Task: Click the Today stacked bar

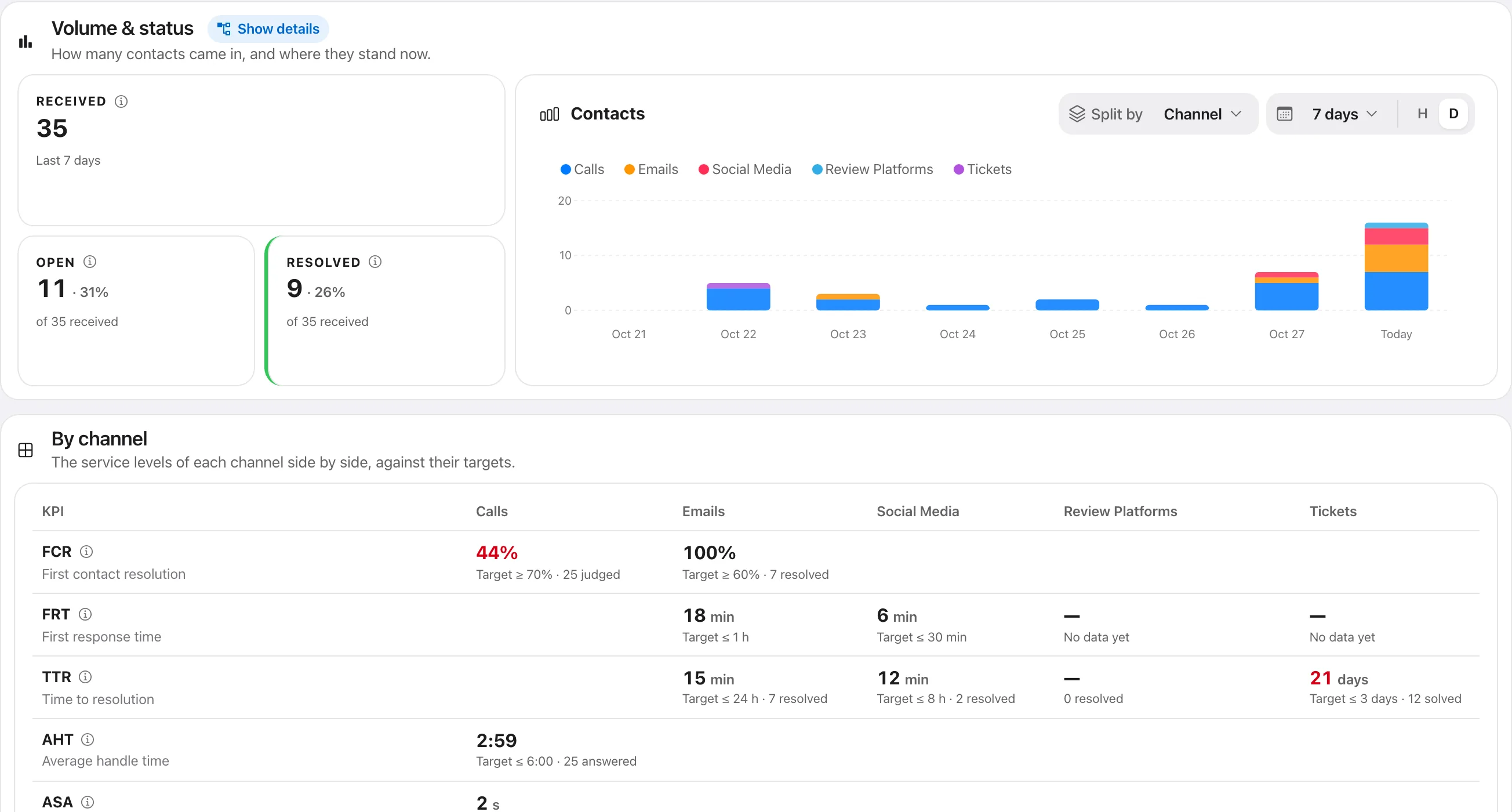Action: 1397,267
